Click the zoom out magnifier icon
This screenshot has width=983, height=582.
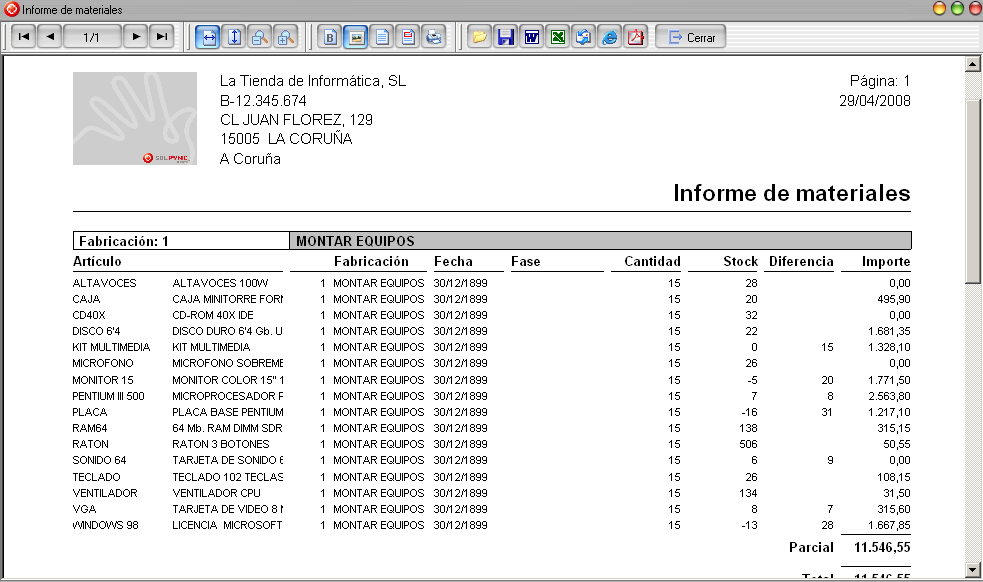coord(259,37)
